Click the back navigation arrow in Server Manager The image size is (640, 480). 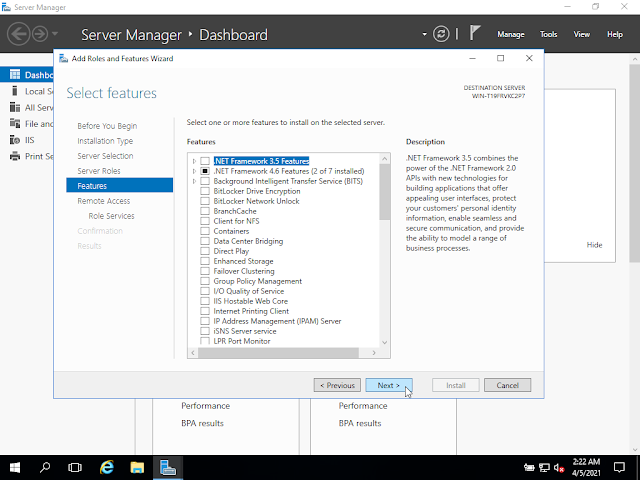click(x=18, y=34)
